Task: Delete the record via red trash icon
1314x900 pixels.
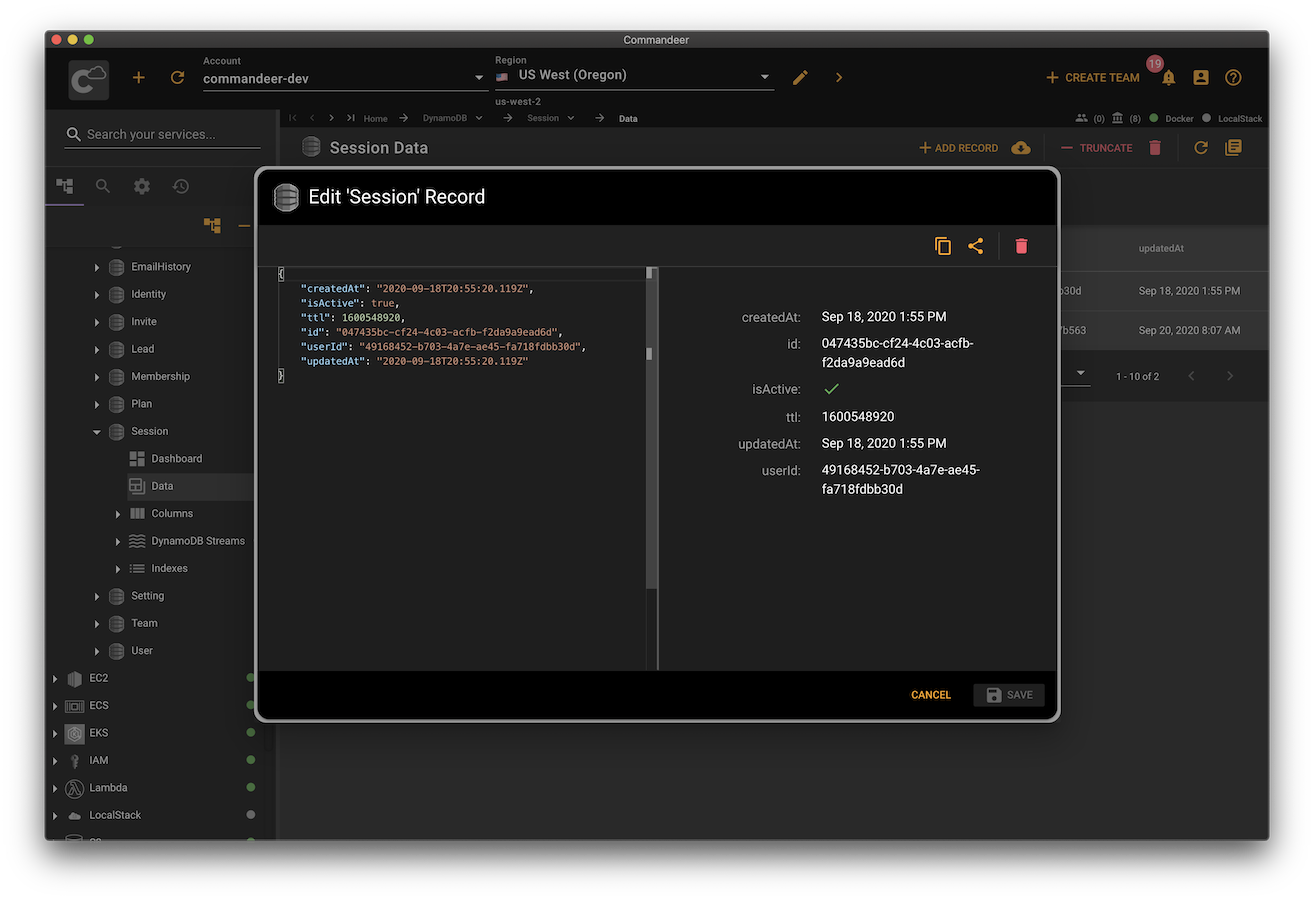Action: pos(1021,246)
